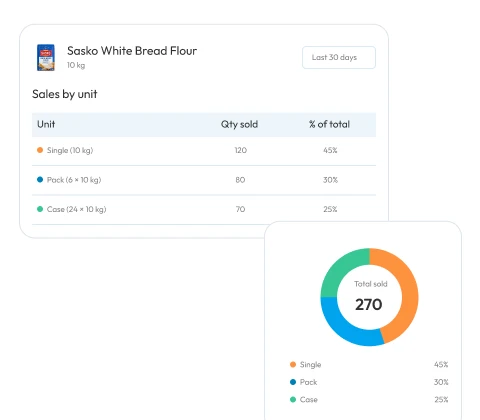The width and height of the screenshot is (480, 420).
Task: Click the Total sold label in the donut
Action: point(371,284)
